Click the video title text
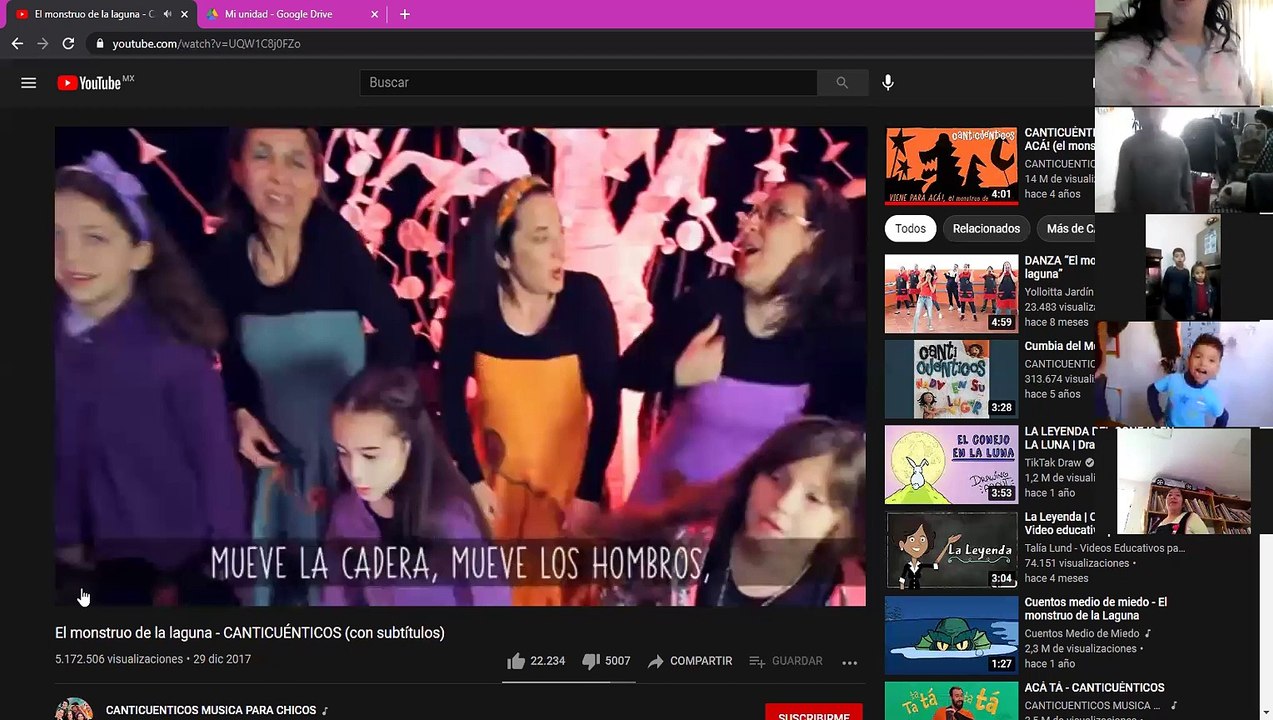The height and width of the screenshot is (720, 1273). (x=250, y=633)
